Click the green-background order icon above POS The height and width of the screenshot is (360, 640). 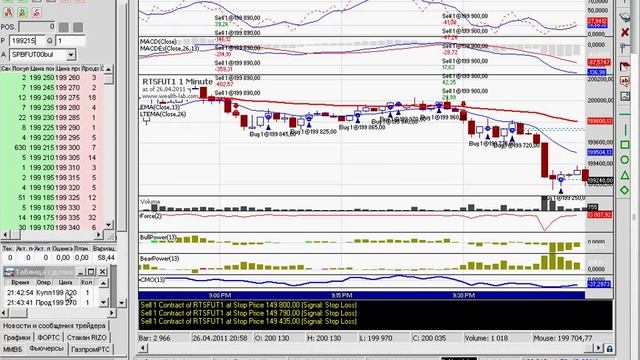click(x=22, y=13)
